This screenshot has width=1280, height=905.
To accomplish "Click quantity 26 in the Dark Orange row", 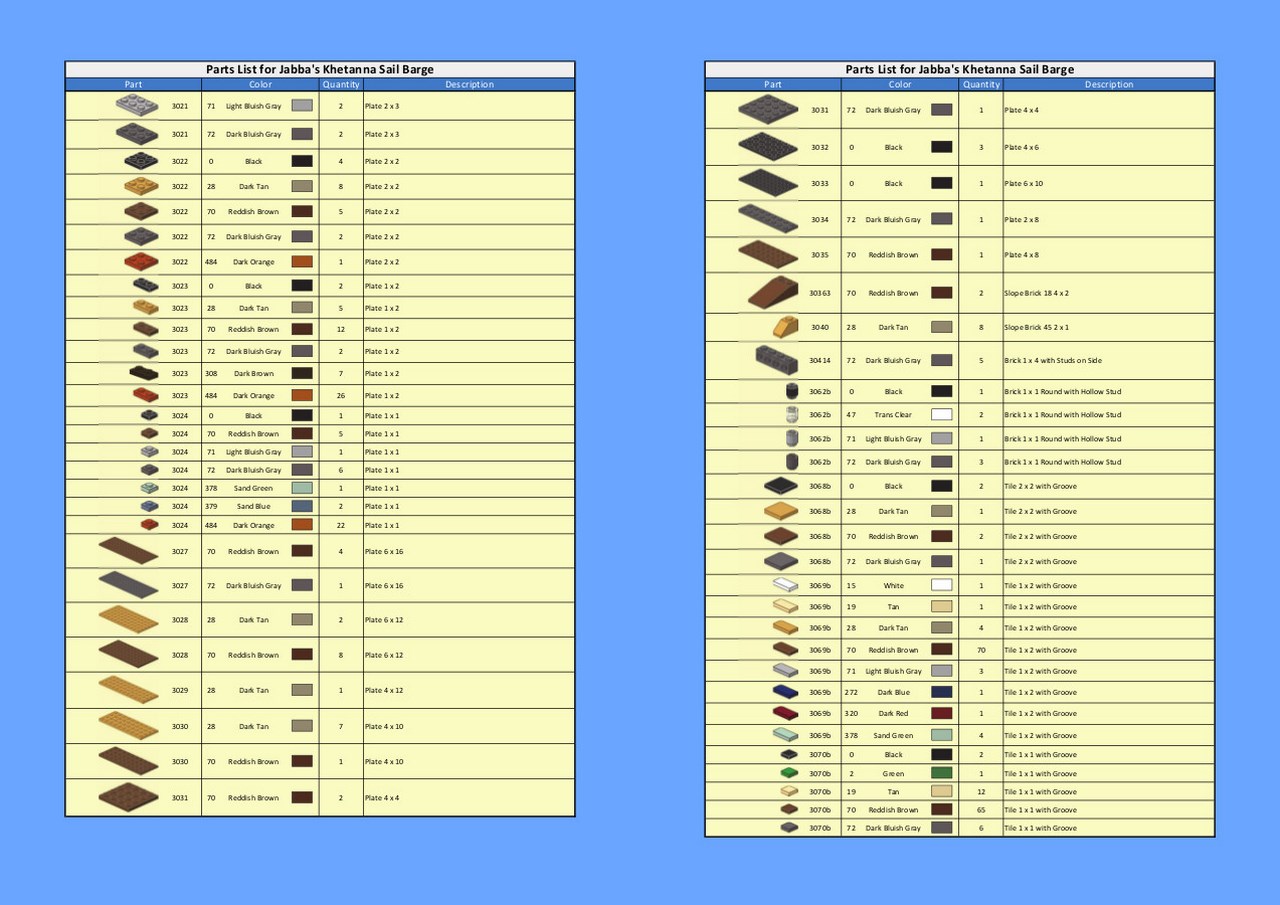I will click(x=341, y=395).
